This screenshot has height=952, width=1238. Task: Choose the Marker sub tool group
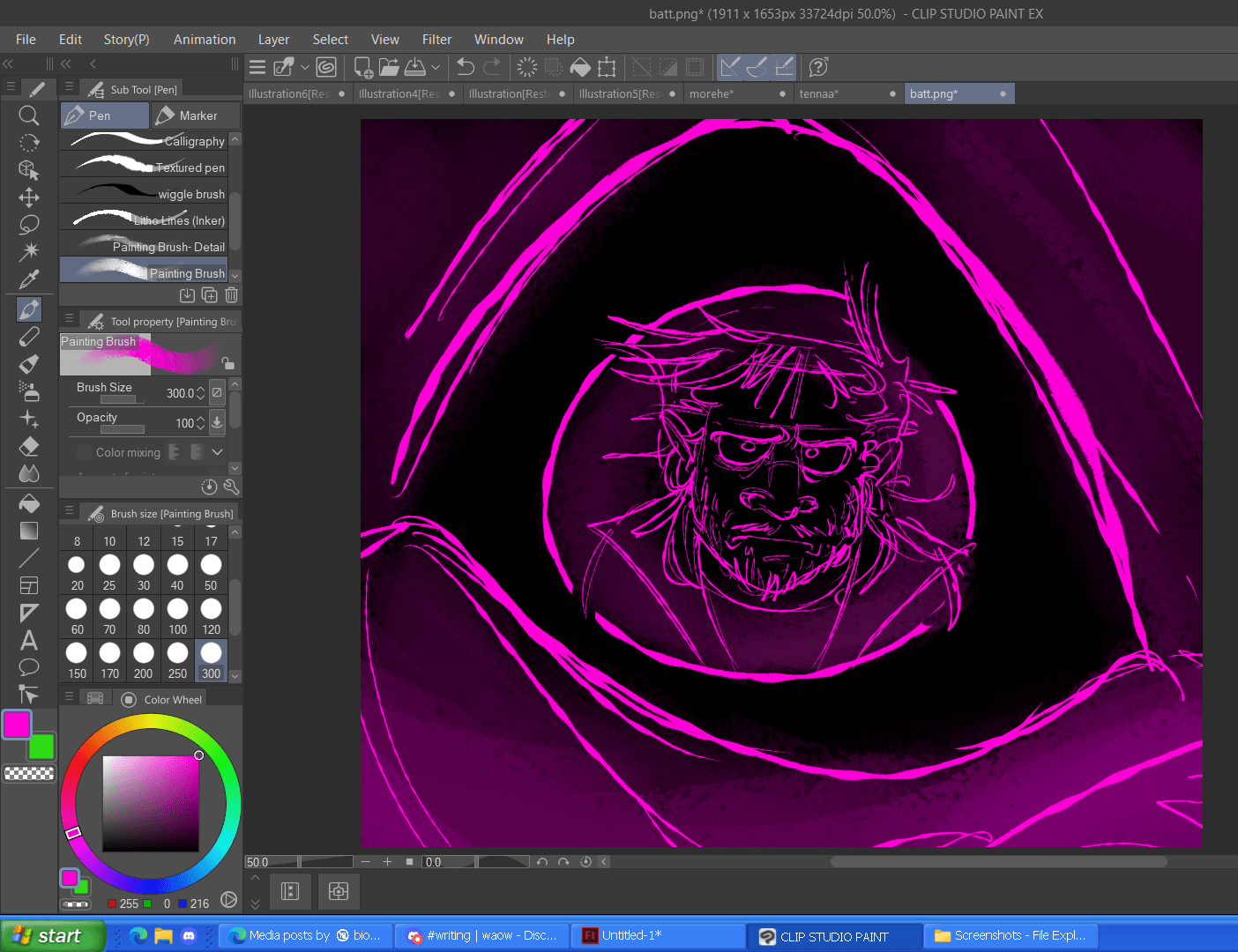pyautogui.click(x=195, y=115)
